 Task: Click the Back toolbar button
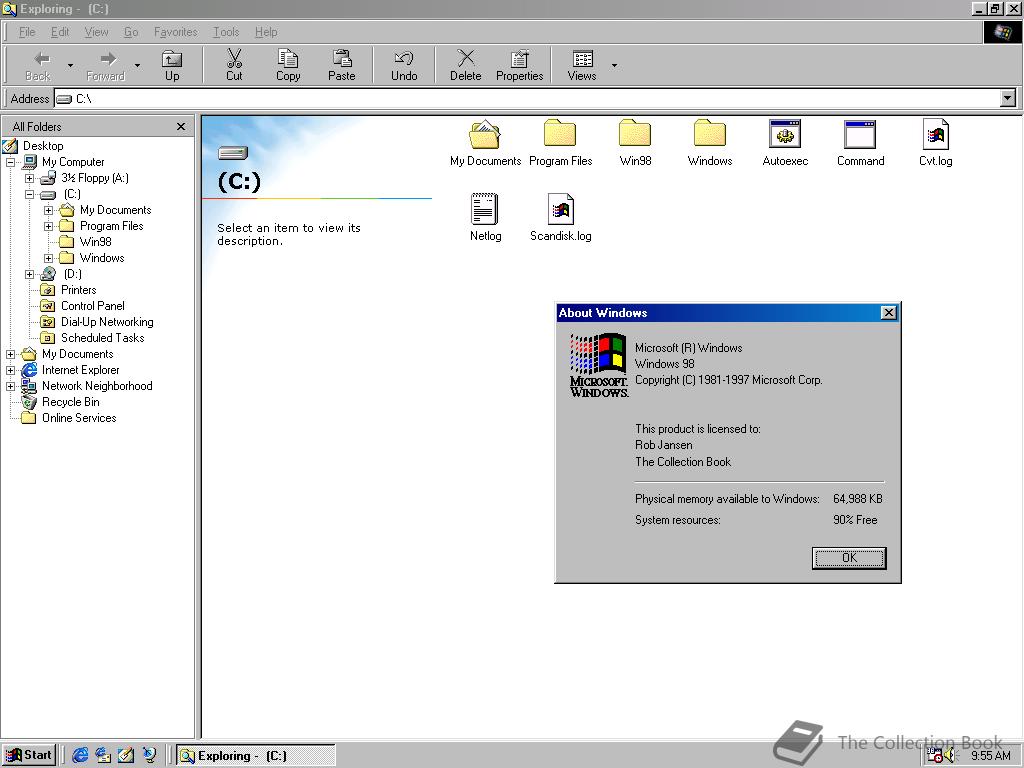coord(39,65)
